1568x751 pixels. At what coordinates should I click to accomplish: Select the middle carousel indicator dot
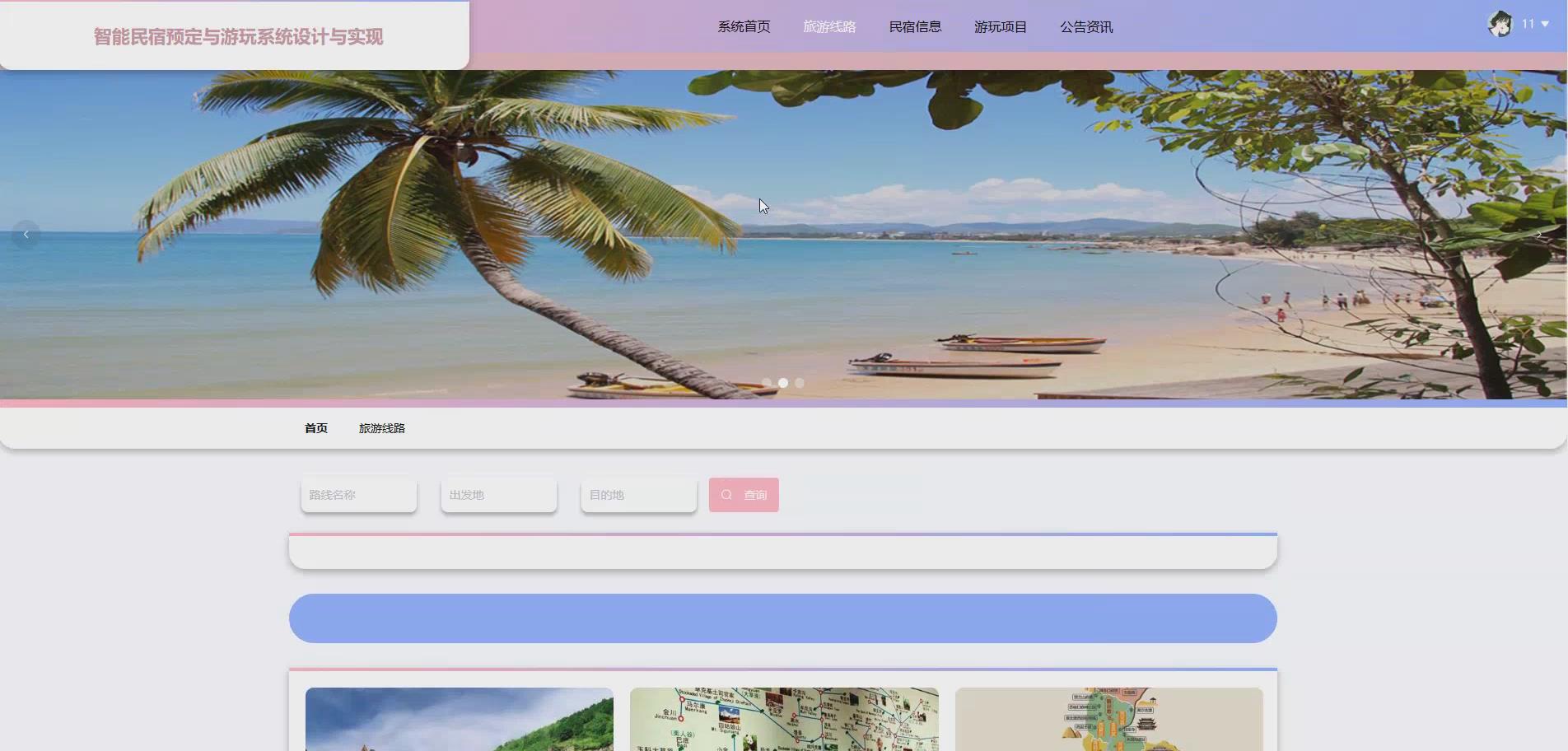click(x=783, y=383)
